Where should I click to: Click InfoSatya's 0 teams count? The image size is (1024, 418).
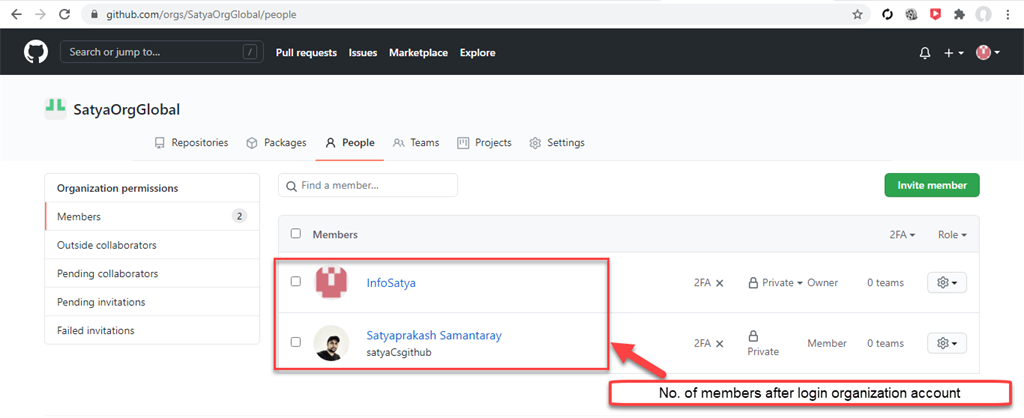coord(886,283)
